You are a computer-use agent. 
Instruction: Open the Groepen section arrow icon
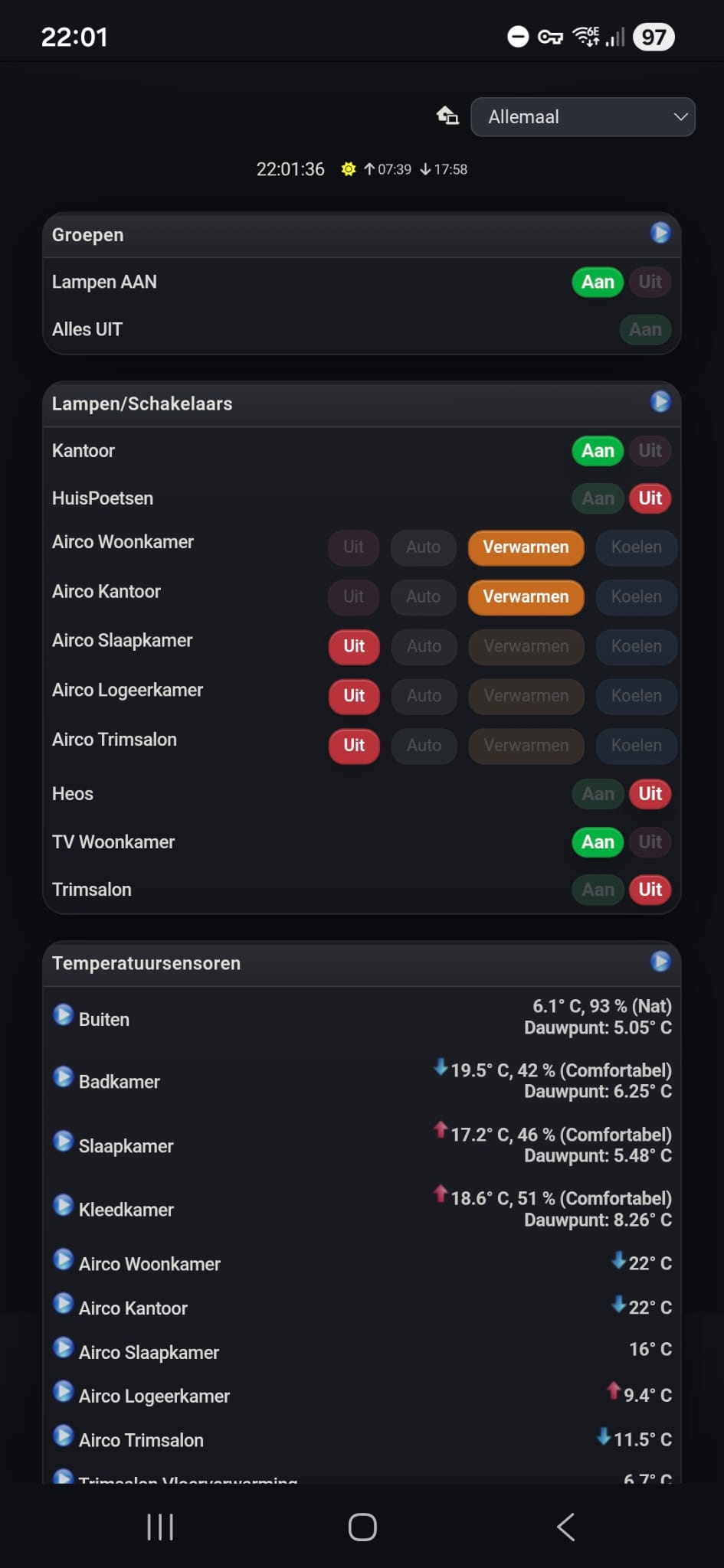pyautogui.click(x=660, y=233)
